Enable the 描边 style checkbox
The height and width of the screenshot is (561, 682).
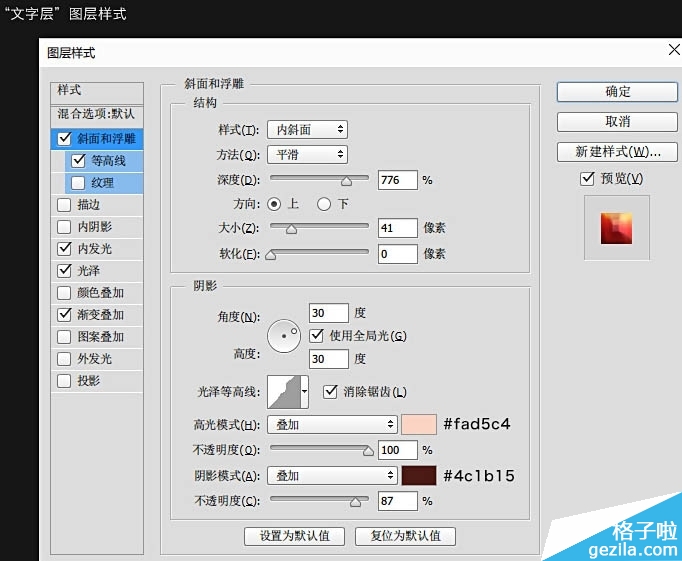pos(65,205)
